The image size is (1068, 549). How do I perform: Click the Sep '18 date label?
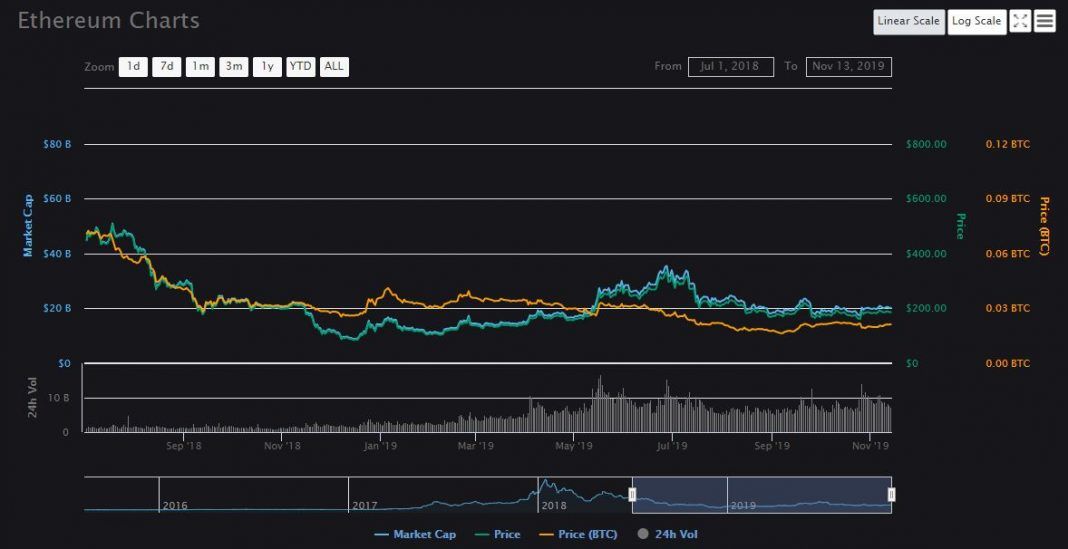184,446
